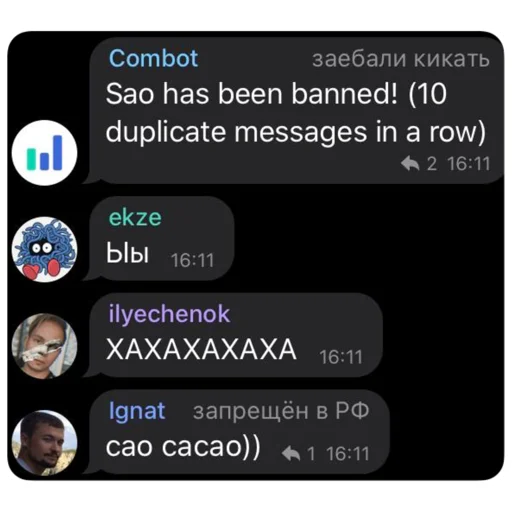
Task: Click the 16:11 timestamp on ilyechenok's message
Action: click(x=341, y=357)
